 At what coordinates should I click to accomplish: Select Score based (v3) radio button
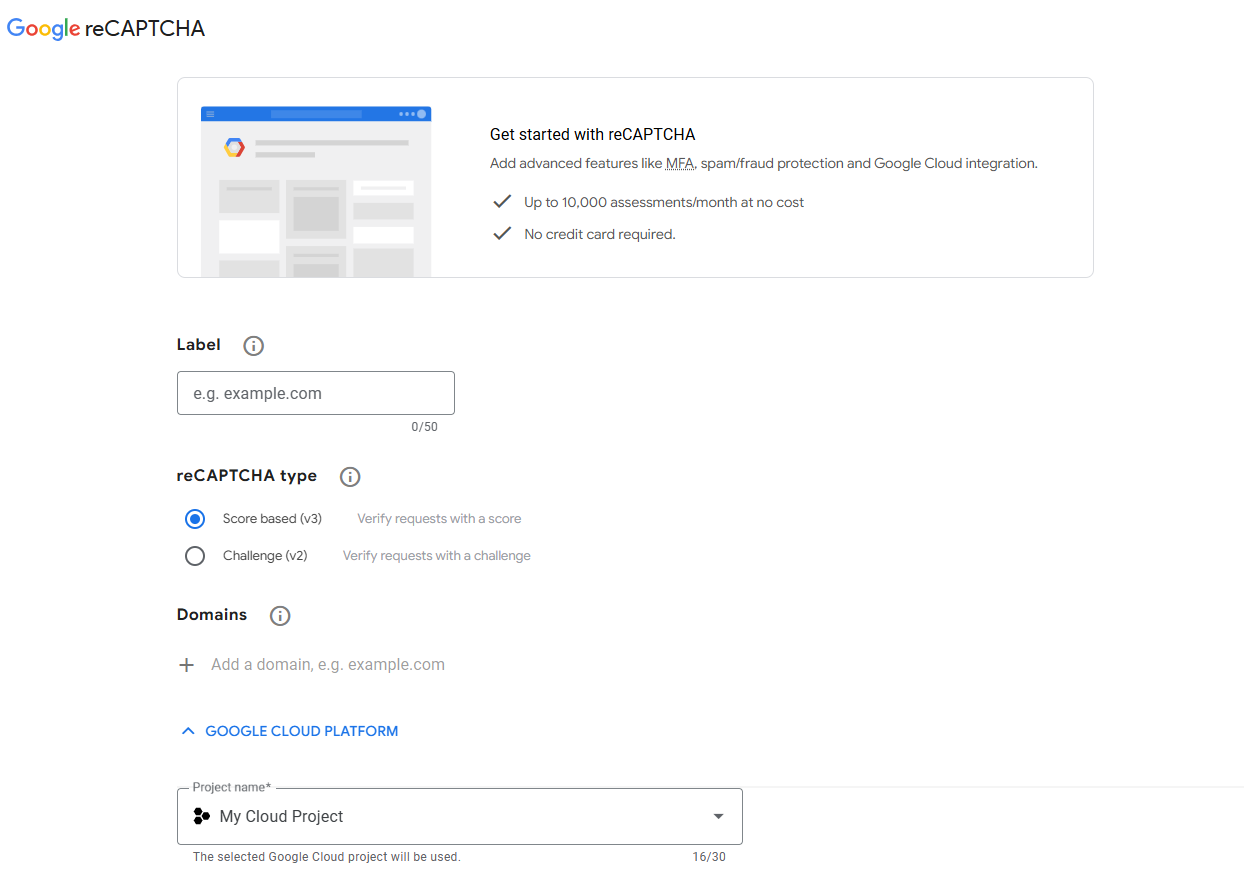[x=195, y=519]
